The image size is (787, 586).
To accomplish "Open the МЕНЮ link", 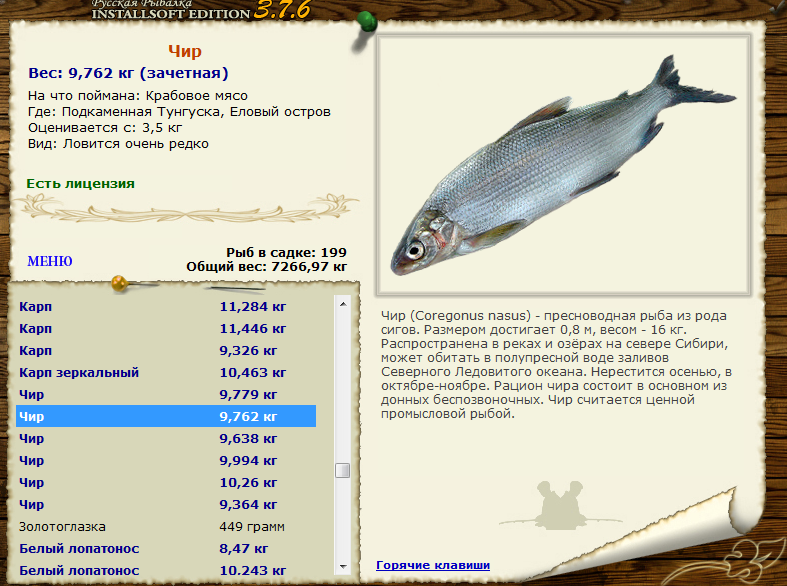I will click(50, 261).
